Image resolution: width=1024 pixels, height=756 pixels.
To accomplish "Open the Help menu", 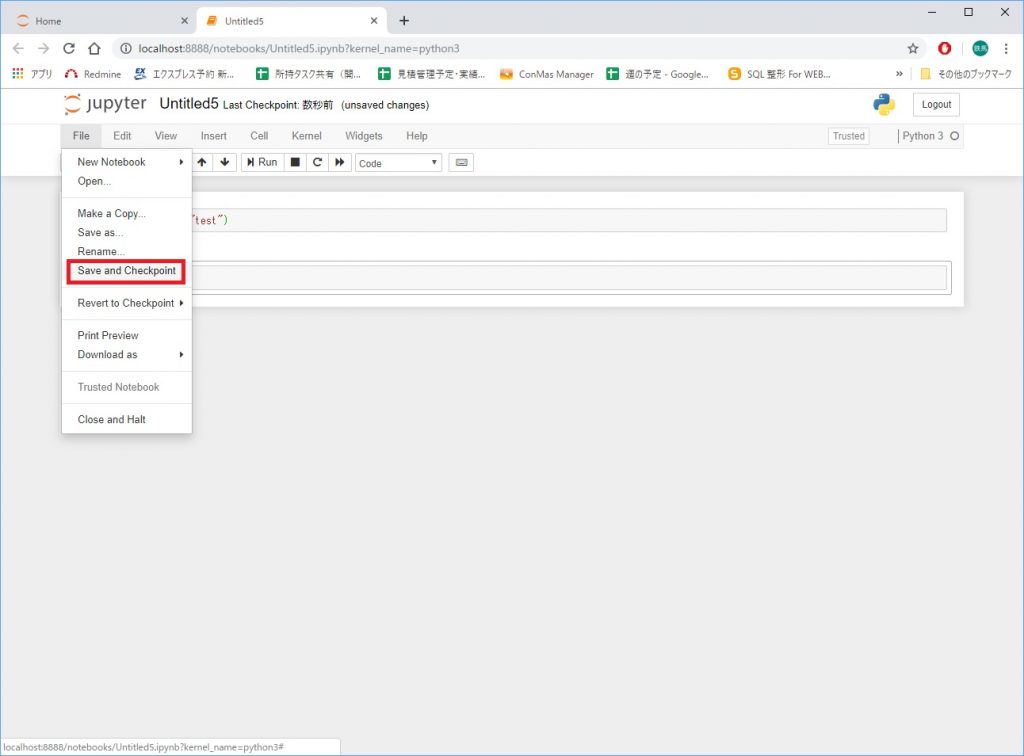I will [417, 136].
